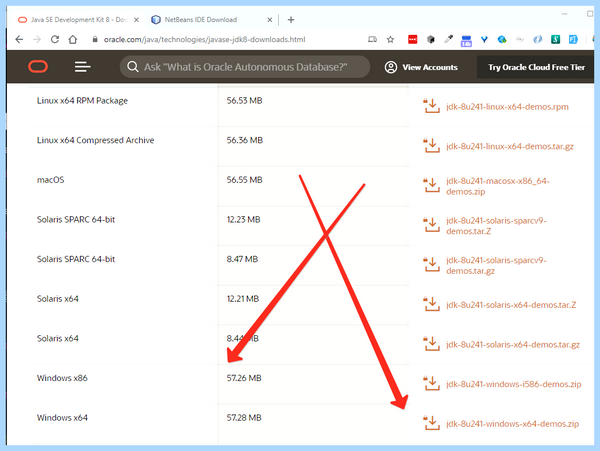Click download icon for solaris-x64-demos.tar.Z
The width and height of the screenshot is (600, 451).
(x=432, y=304)
